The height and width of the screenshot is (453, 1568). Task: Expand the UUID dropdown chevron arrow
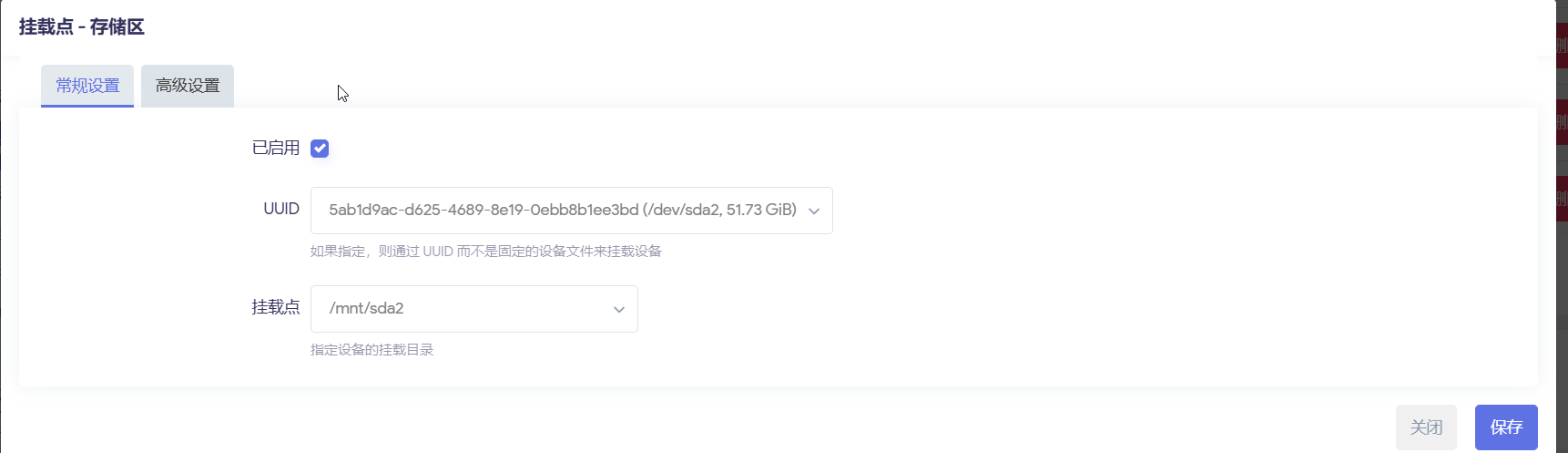814,211
